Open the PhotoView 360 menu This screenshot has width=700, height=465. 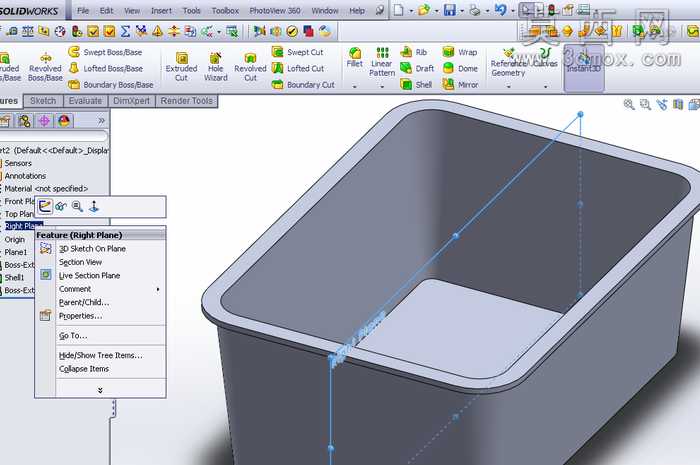point(275,10)
